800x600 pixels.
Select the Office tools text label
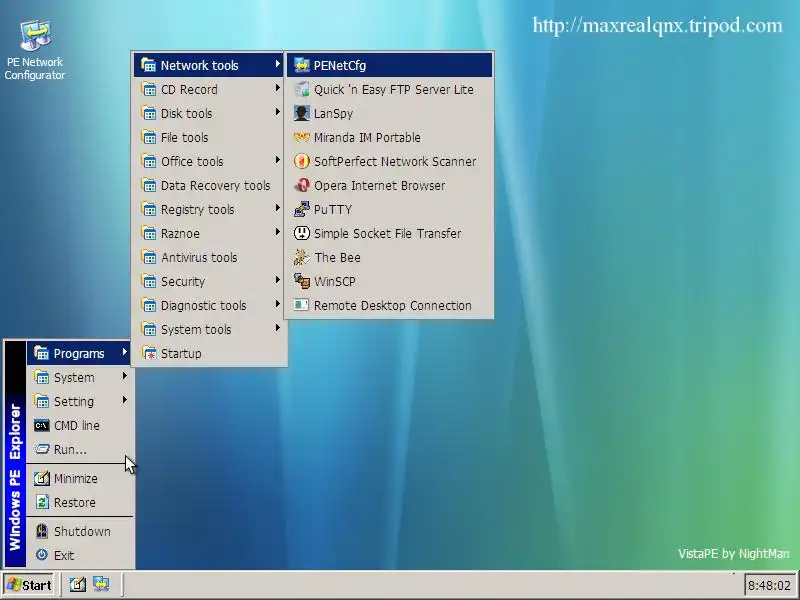pos(192,161)
